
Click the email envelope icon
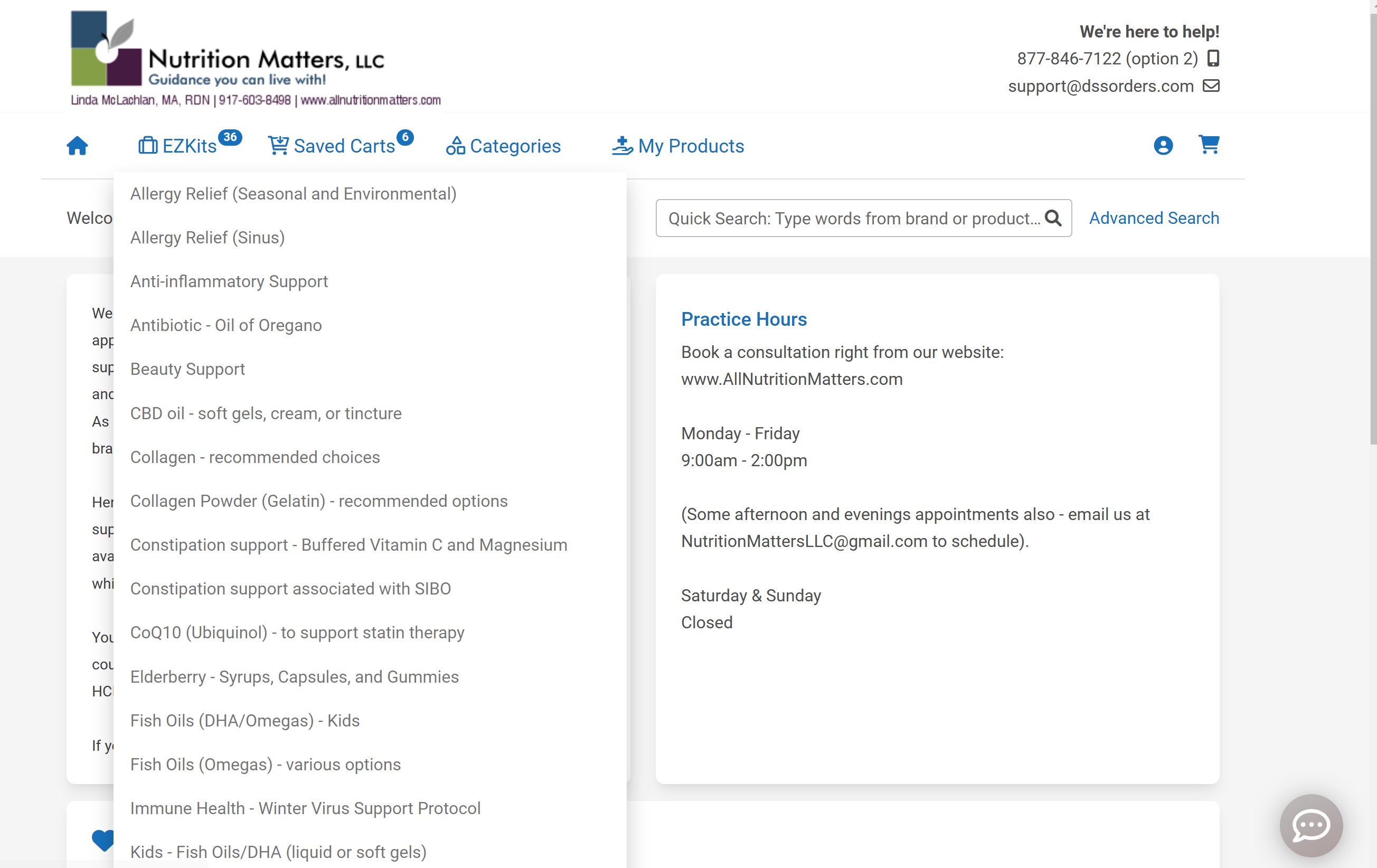[1211, 86]
